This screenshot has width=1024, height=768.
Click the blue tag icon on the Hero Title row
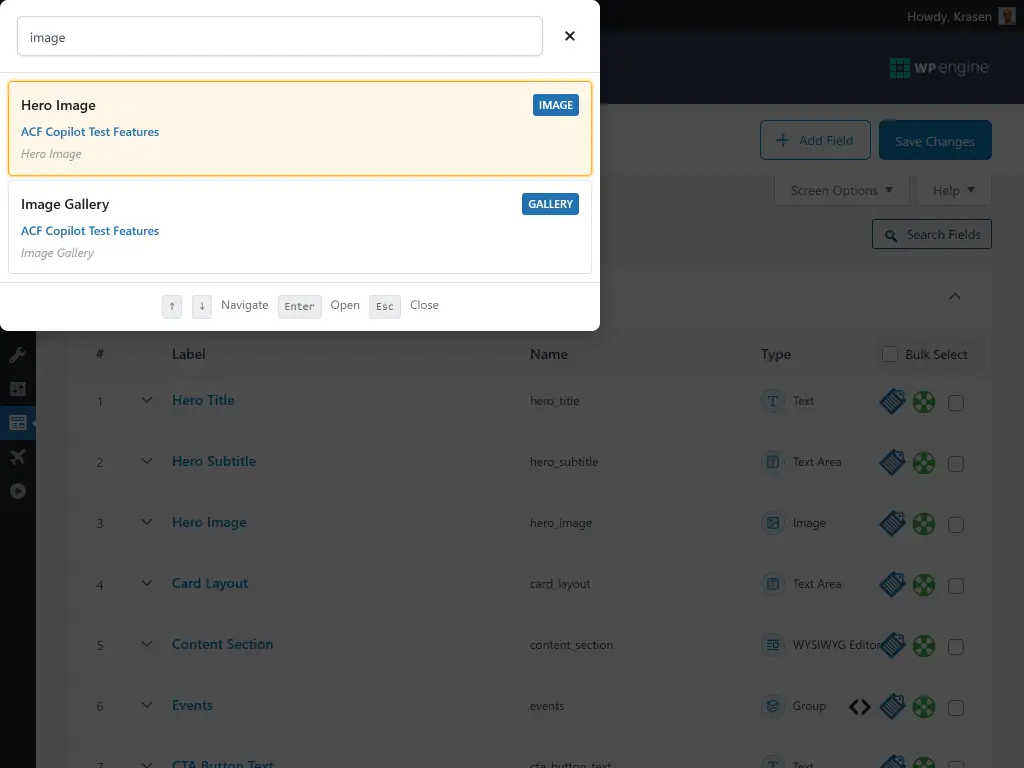(892, 401)
